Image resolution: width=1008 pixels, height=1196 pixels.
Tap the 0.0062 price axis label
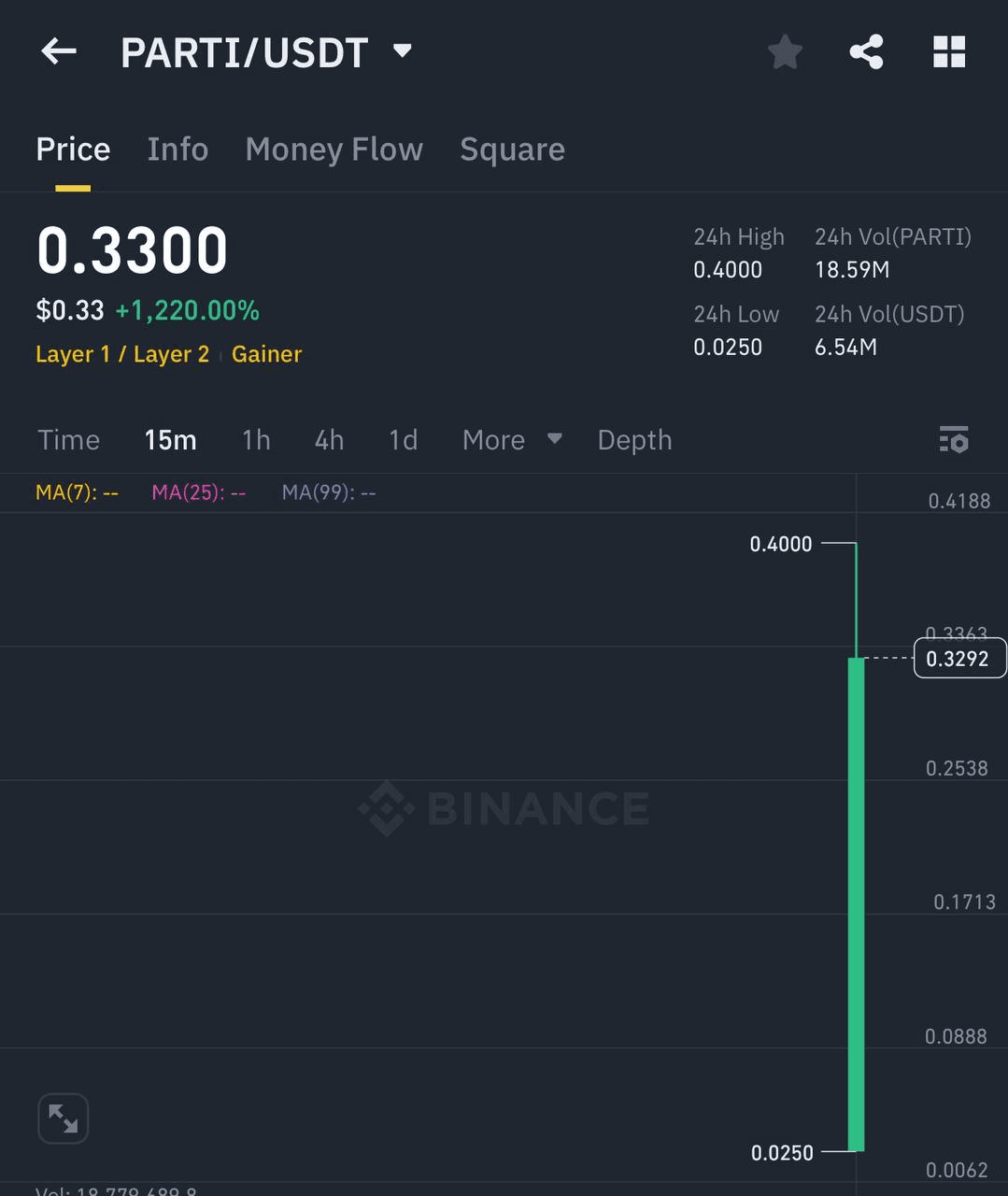pos(957,1170)
